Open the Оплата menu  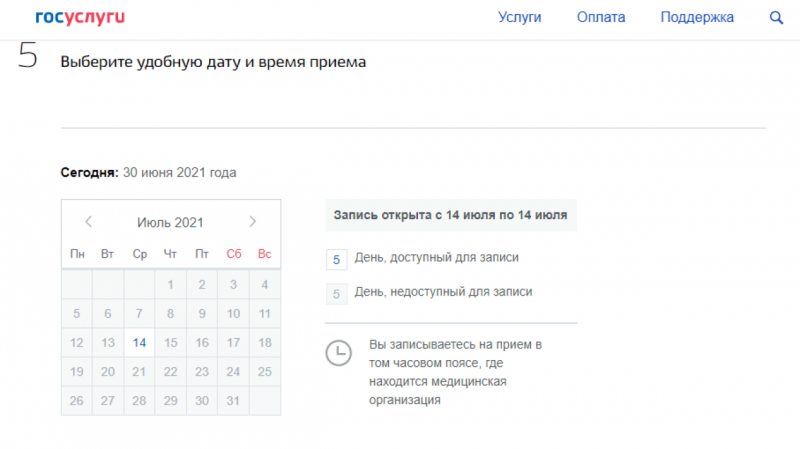tap(601, 17)
